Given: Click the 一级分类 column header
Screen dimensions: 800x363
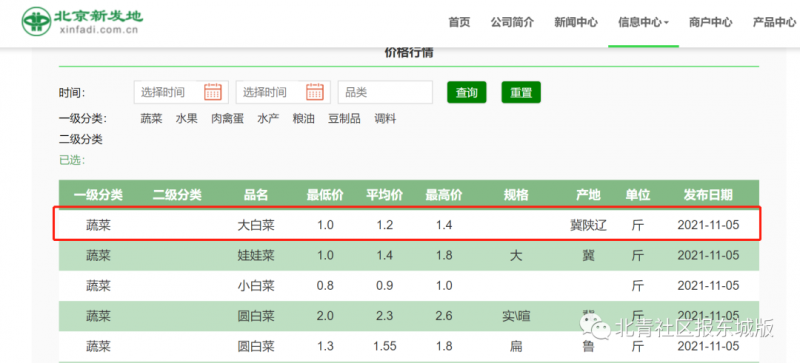Looking at the screenshot, I should pos(98,195).
